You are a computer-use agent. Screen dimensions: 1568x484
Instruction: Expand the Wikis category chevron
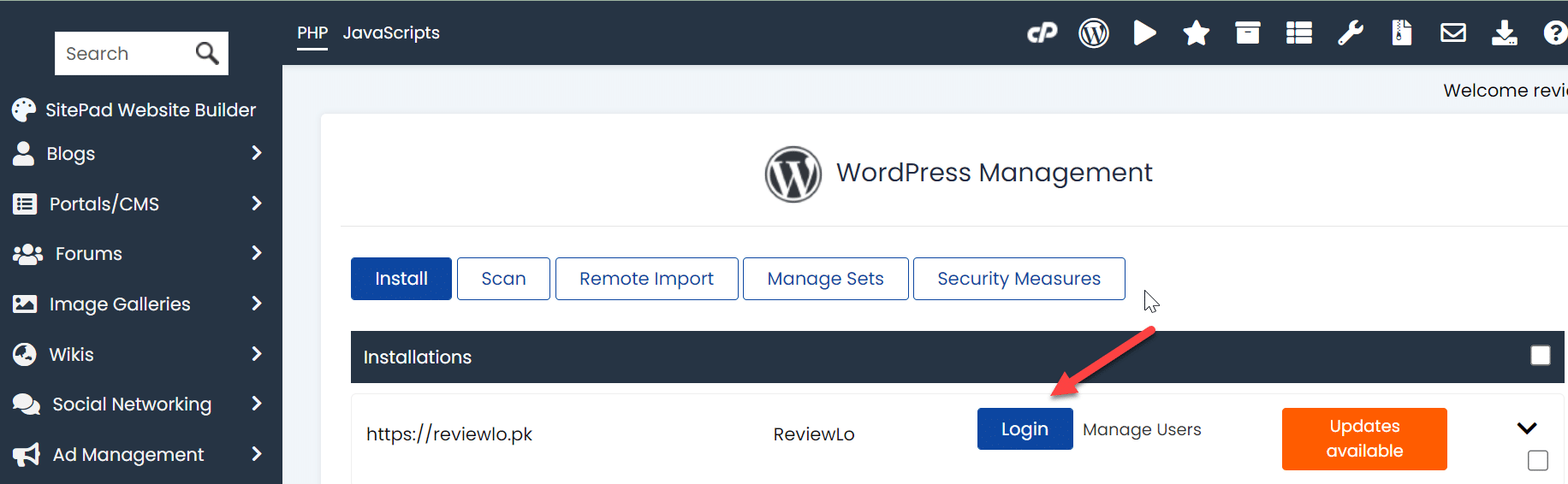pyautogui.click(x=257, y=353)
